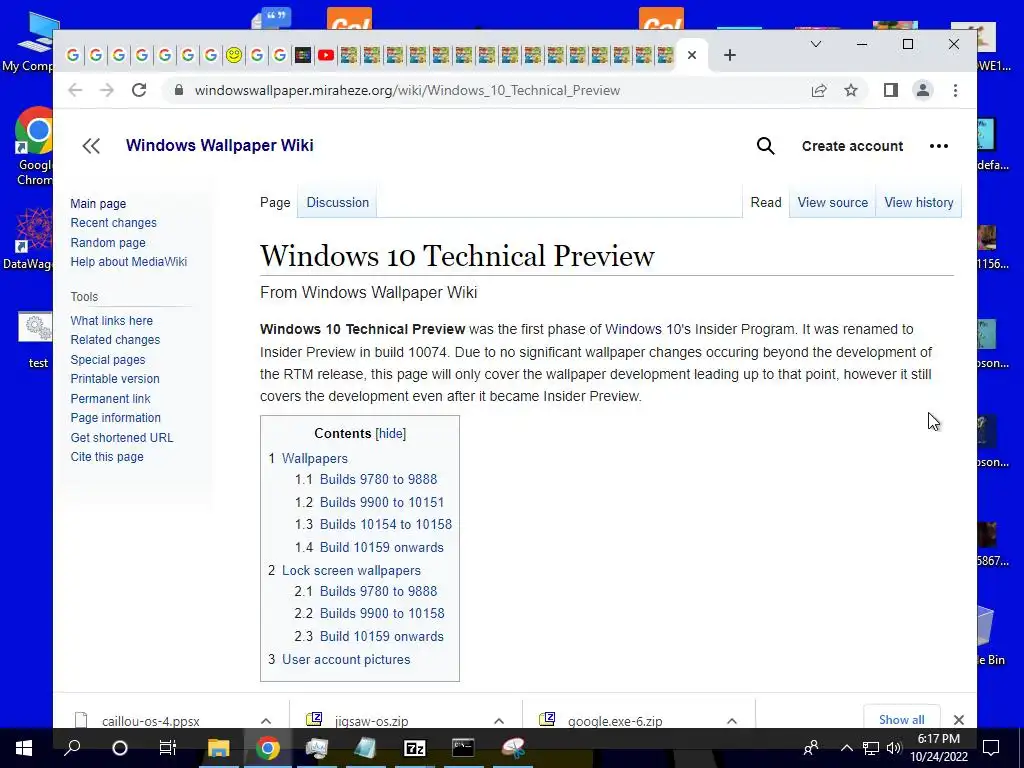Screen dimensions: 1024x768
Task: Collapse the wiki sidebar with double chevron
Action: click(91, 146)
